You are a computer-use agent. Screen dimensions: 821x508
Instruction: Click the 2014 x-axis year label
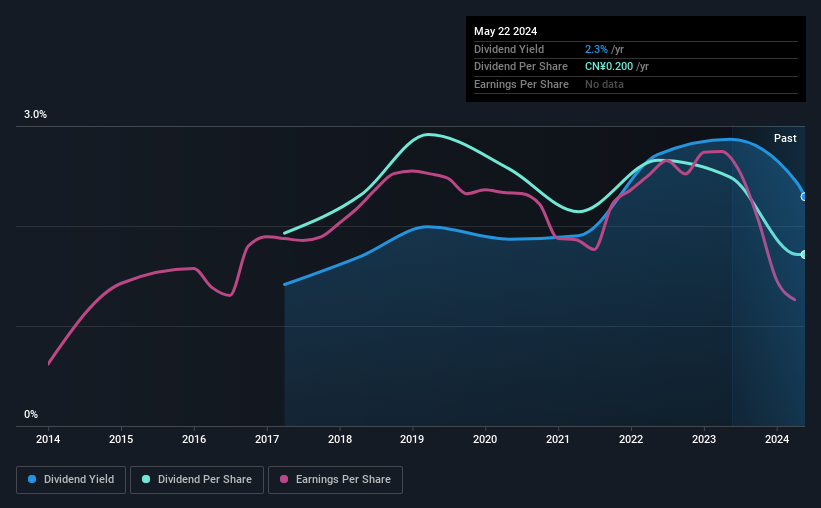coord(48,439)
